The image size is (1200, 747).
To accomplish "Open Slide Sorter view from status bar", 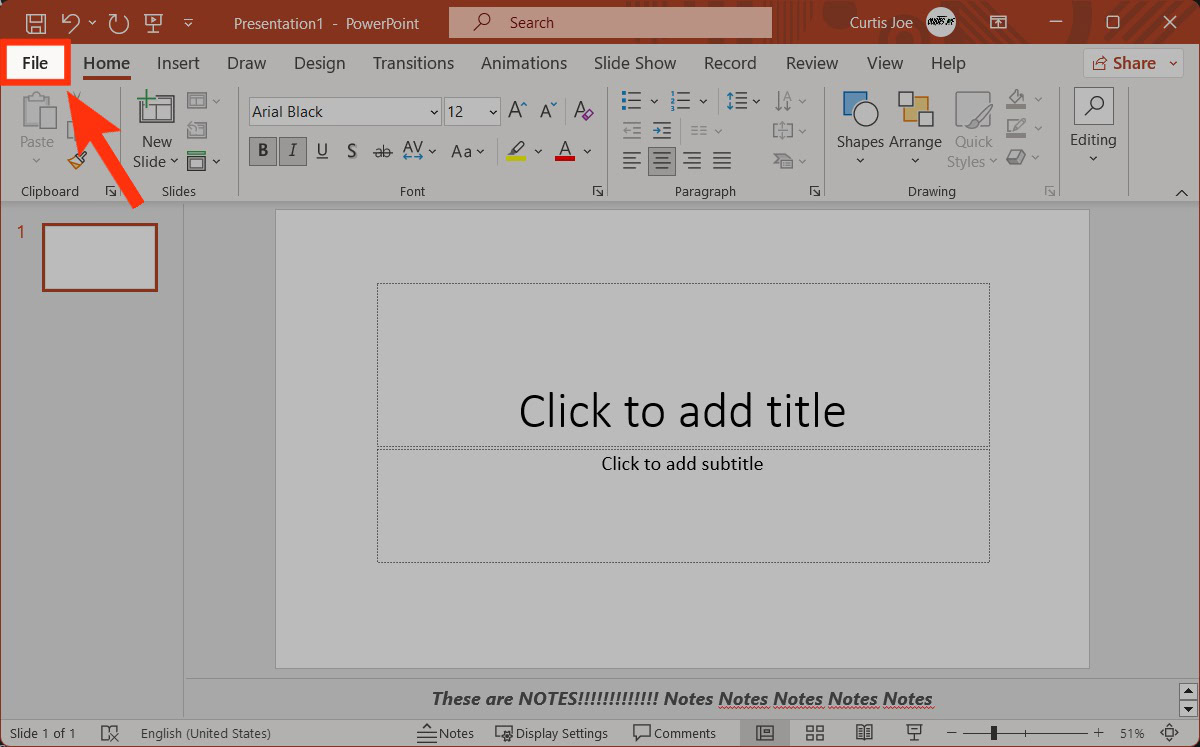I will coord(814,733).
